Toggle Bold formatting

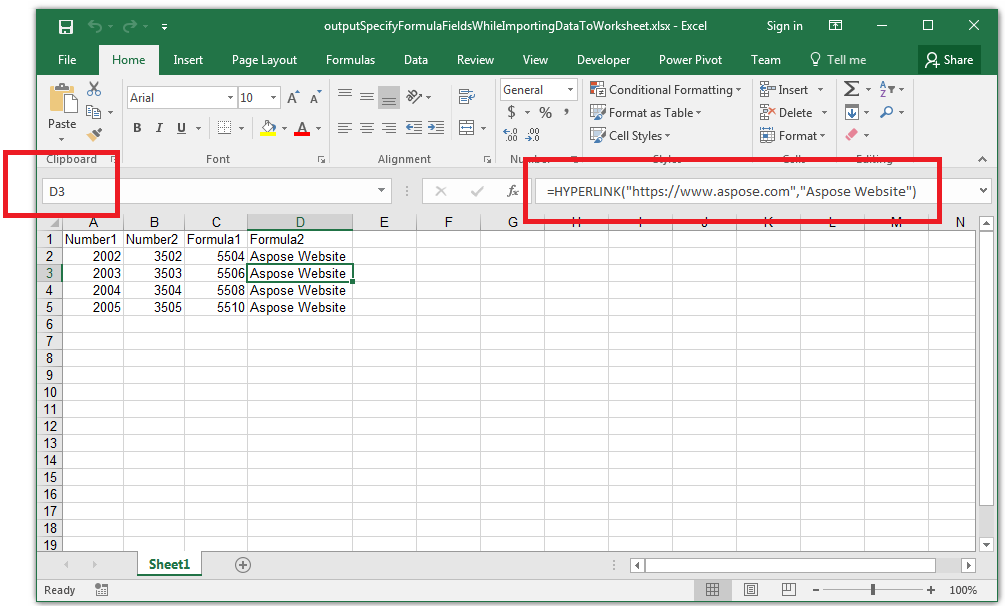tap(137, 128)
